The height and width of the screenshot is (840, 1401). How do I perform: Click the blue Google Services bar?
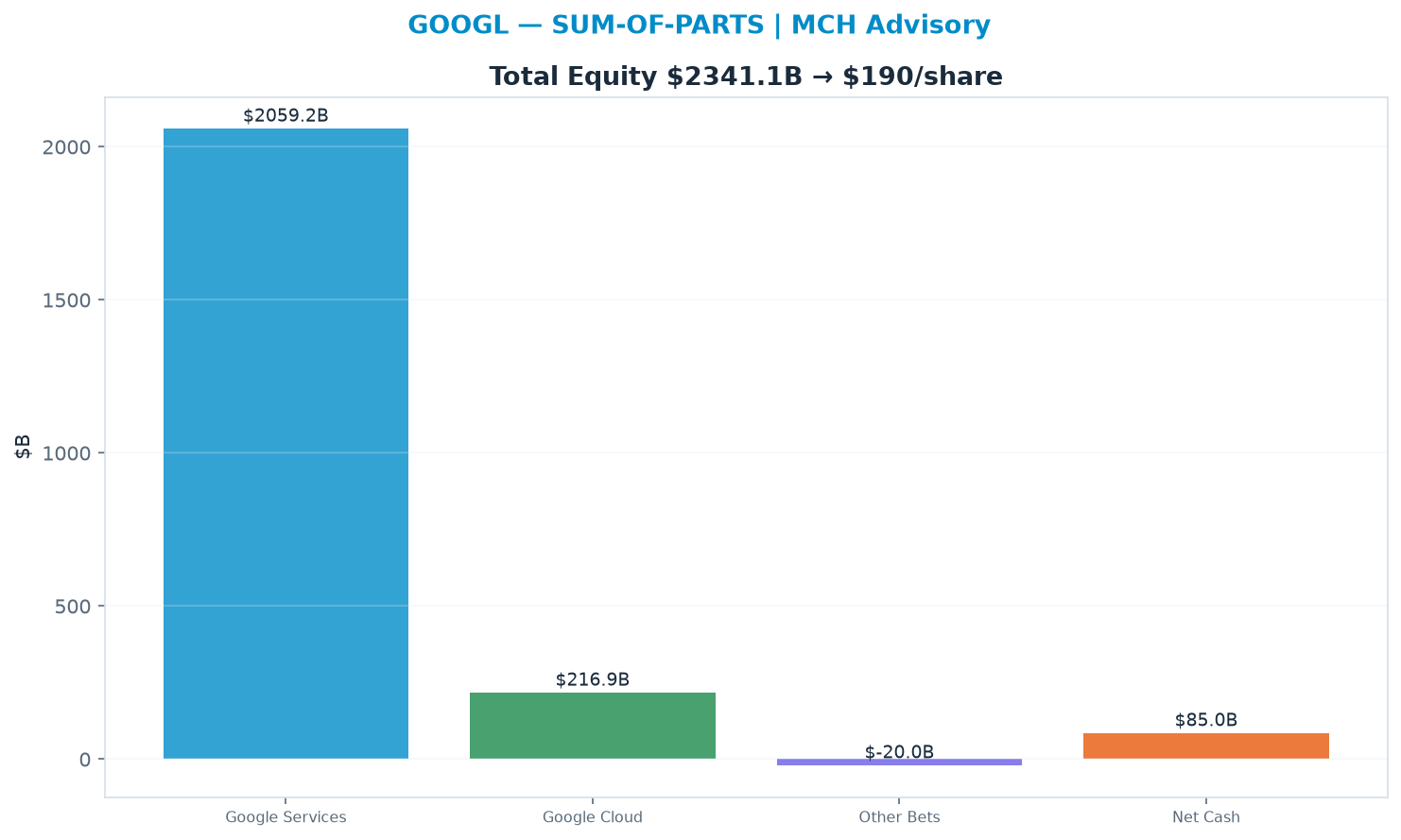(285, 443)
